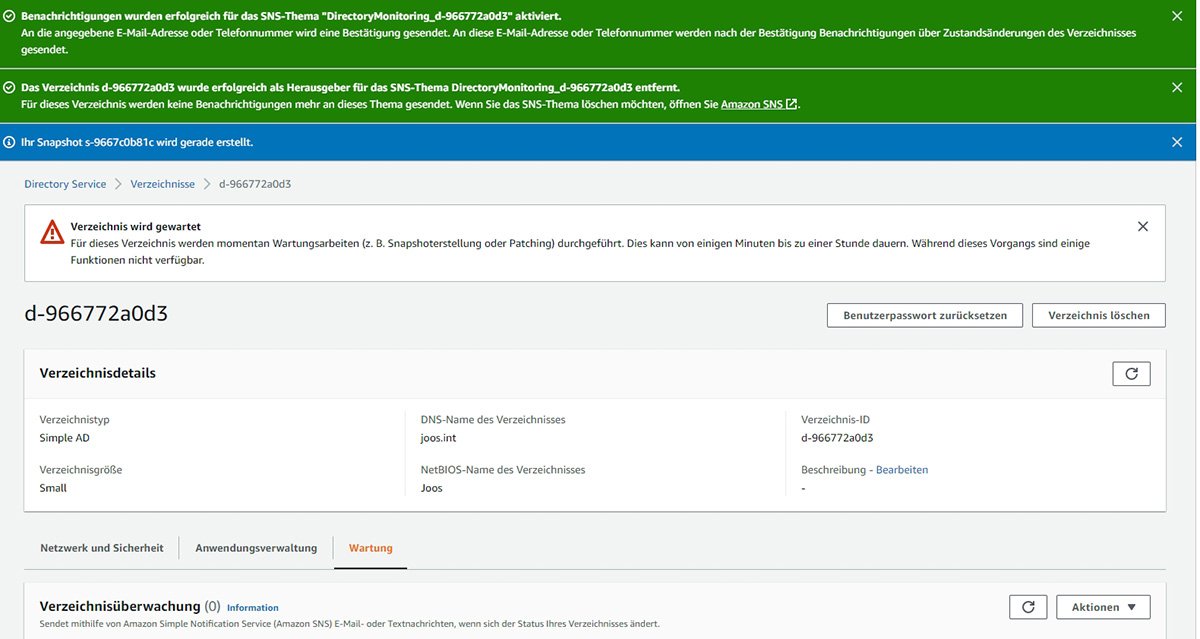Image resolution: width=1200 pixels, height=639 pixels.
Task: Click the Information link near Verzeichnisüberwachung
Action: 252,607
